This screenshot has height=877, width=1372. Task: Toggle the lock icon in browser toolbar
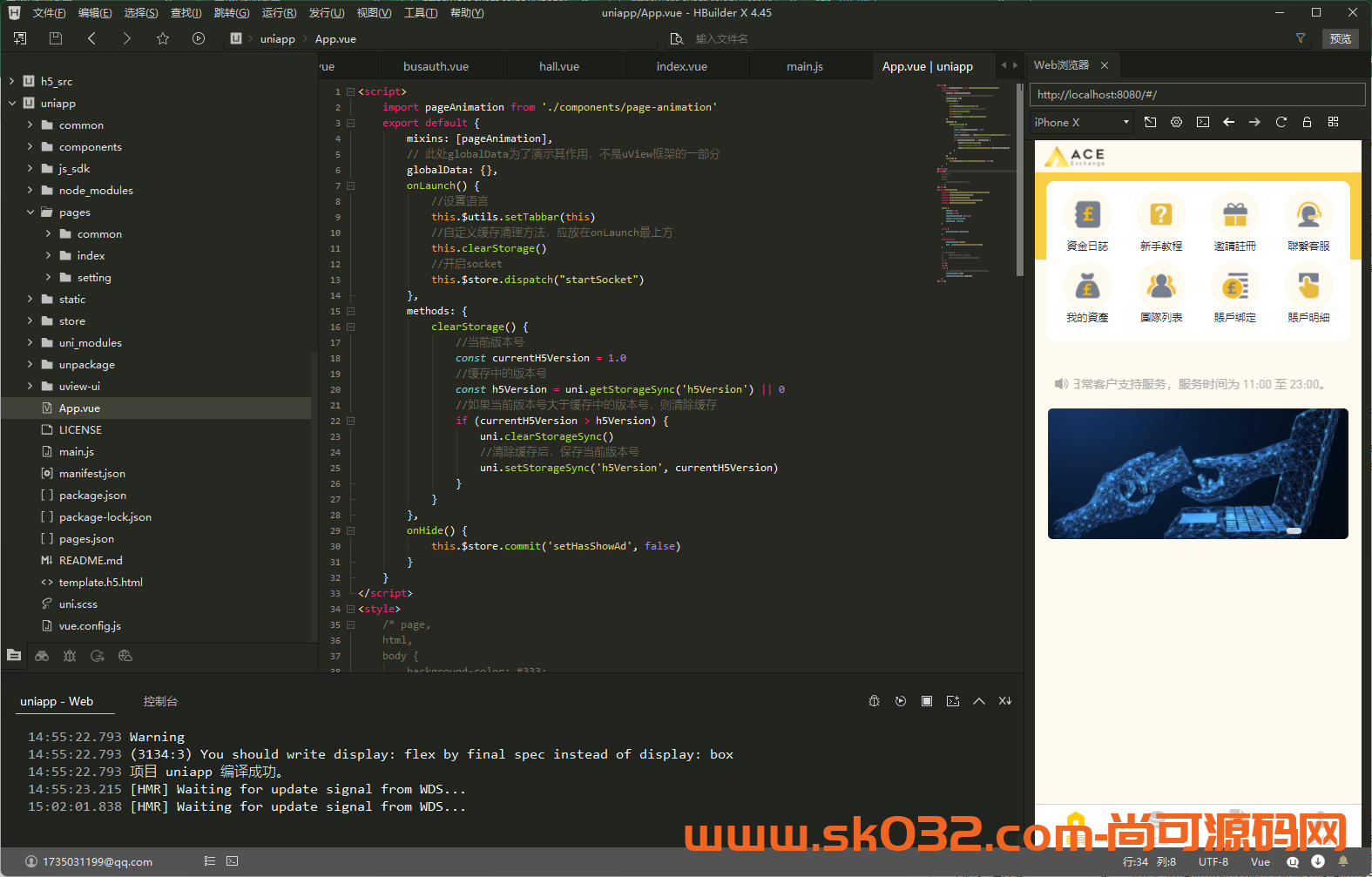(x=1307, y=122)
